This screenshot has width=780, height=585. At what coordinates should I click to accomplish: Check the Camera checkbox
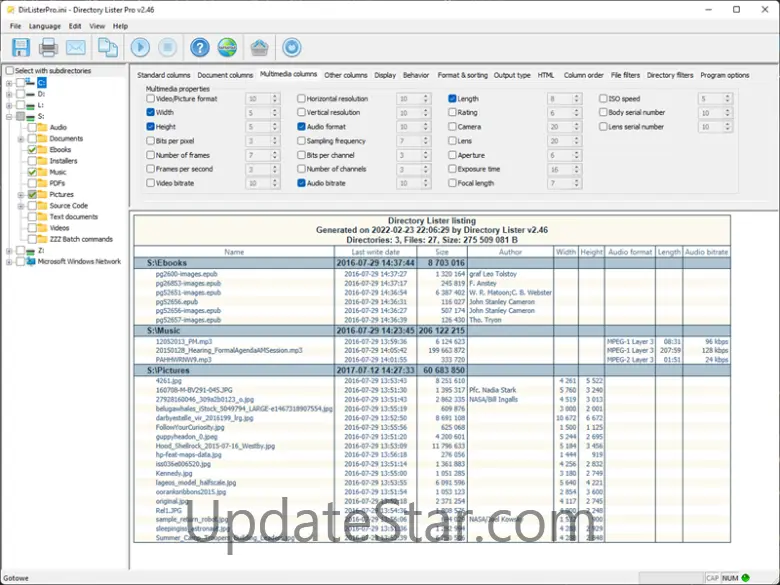(452, 126)
